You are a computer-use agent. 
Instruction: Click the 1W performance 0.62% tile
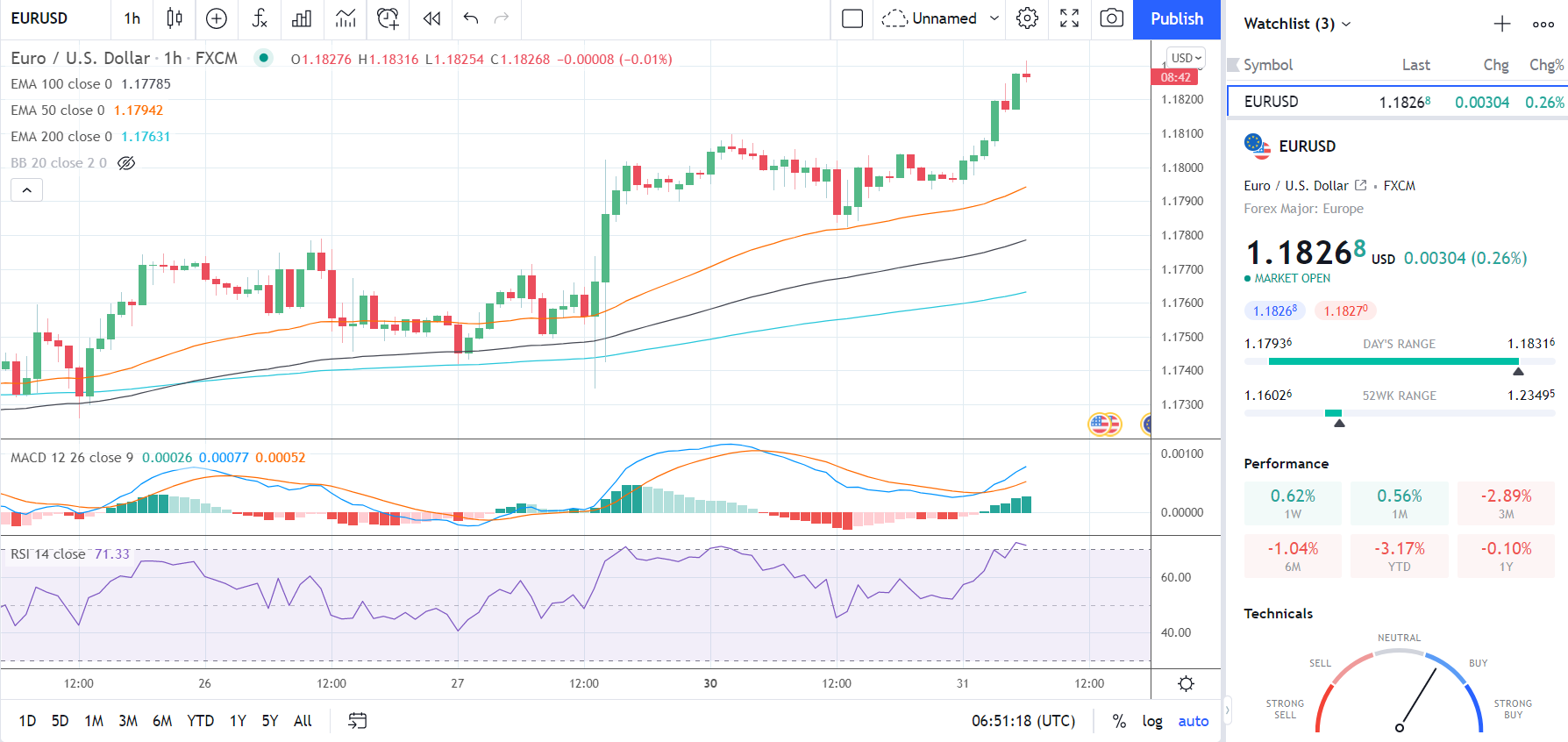pyautogui.click(x=1293, y=503)
